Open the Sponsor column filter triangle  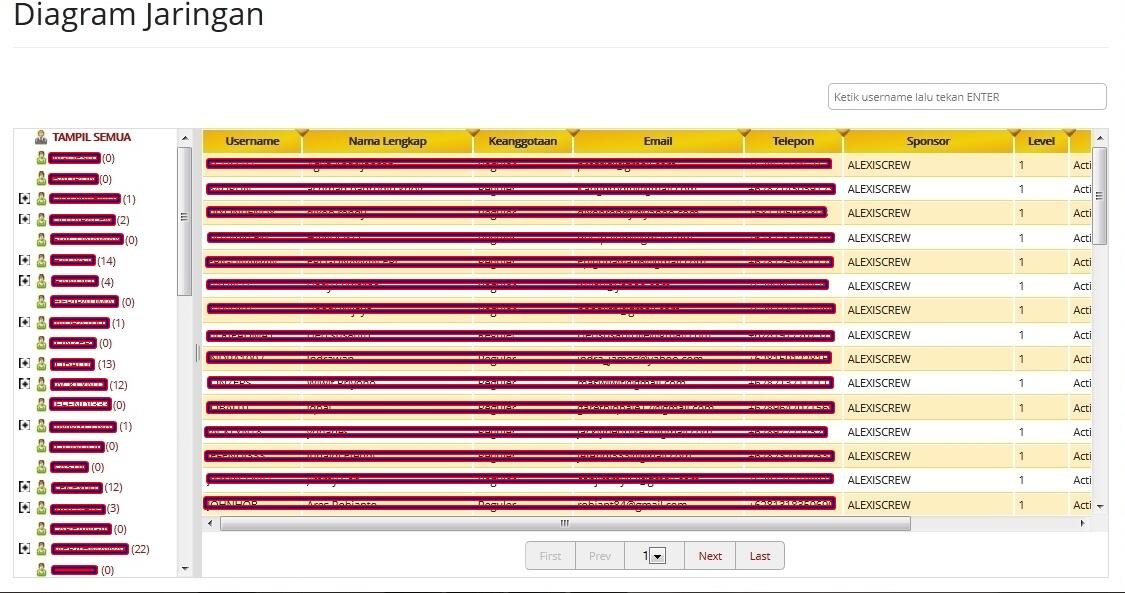pyautogui.click(x=1013, y=133)
